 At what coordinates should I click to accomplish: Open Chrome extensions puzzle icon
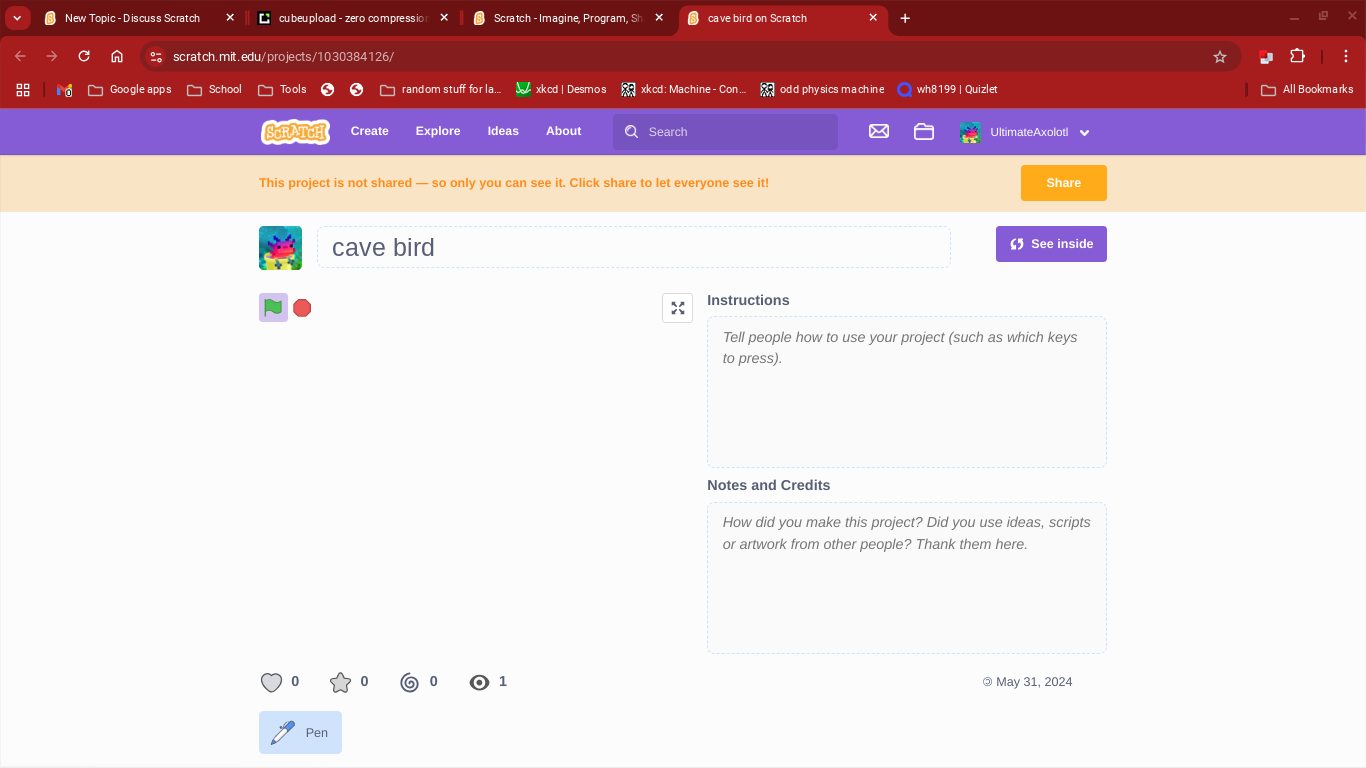pos(1298,57)
